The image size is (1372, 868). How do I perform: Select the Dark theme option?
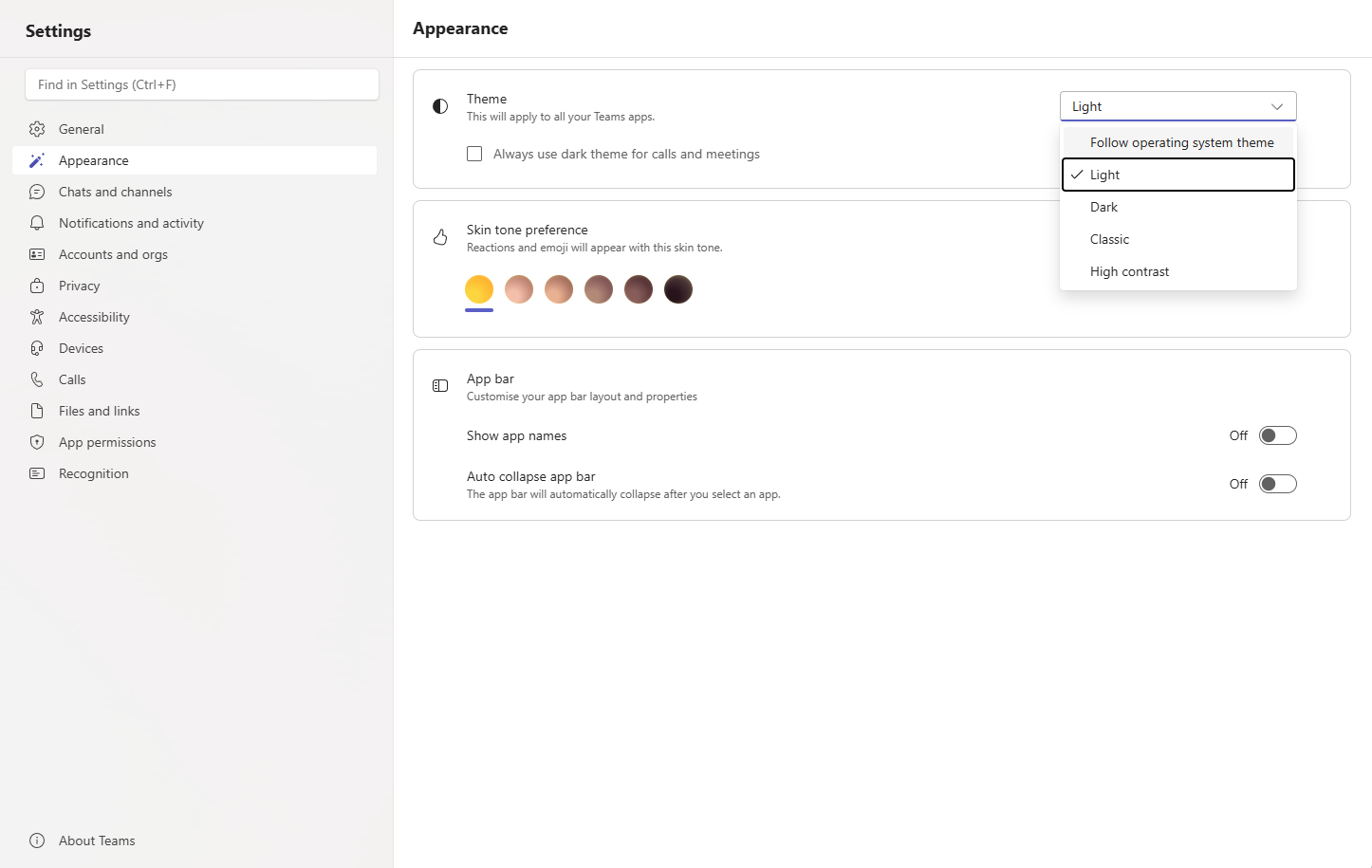coord(1177,207)
